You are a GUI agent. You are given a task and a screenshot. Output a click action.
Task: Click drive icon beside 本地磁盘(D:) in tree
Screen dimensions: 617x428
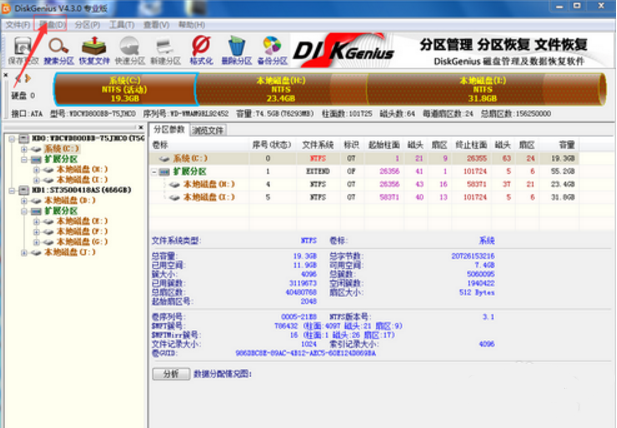pyautogui.click(x=36, y=201)
